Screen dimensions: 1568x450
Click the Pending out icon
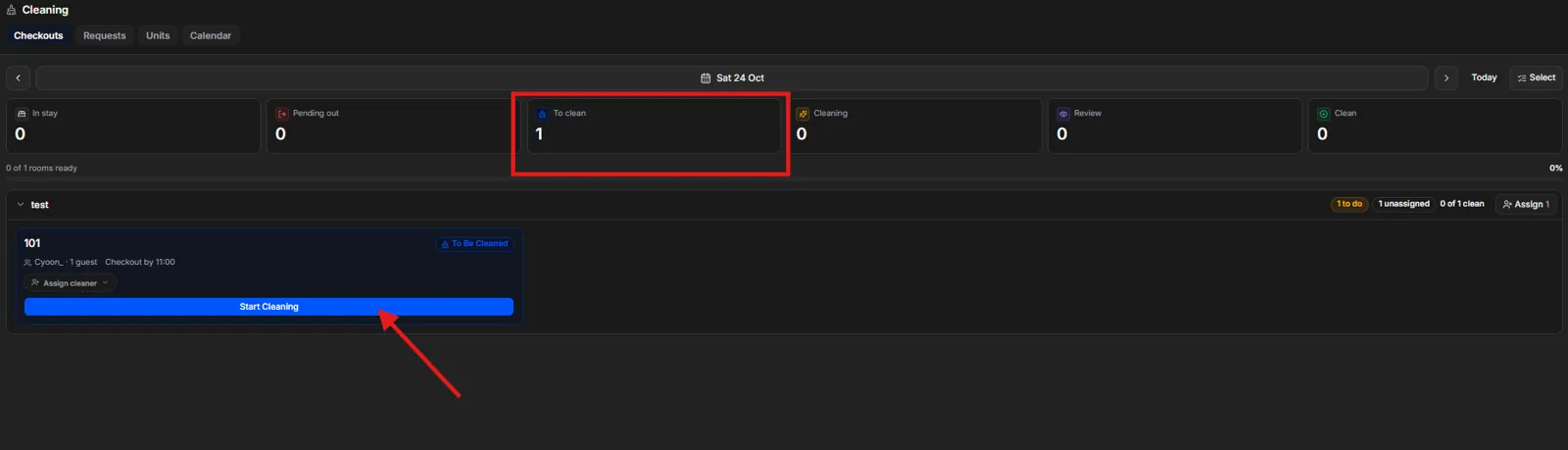[x=282, y=114]
